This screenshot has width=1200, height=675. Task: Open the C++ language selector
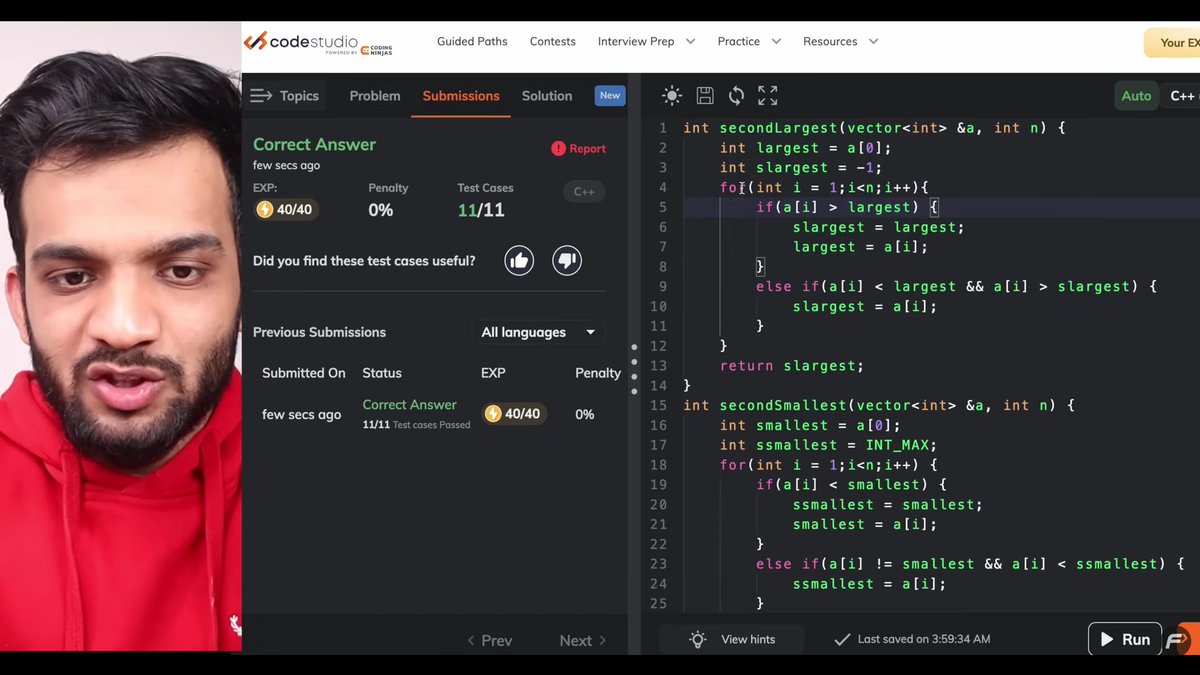click(1183, 96)
